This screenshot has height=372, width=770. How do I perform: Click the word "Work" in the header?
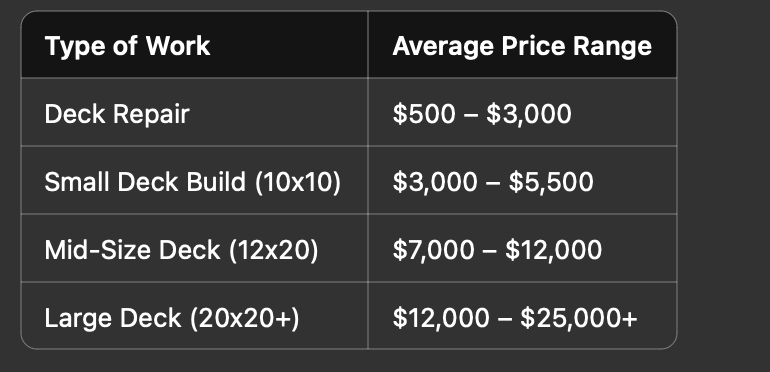pyautogui.click(x=178, y=46)
